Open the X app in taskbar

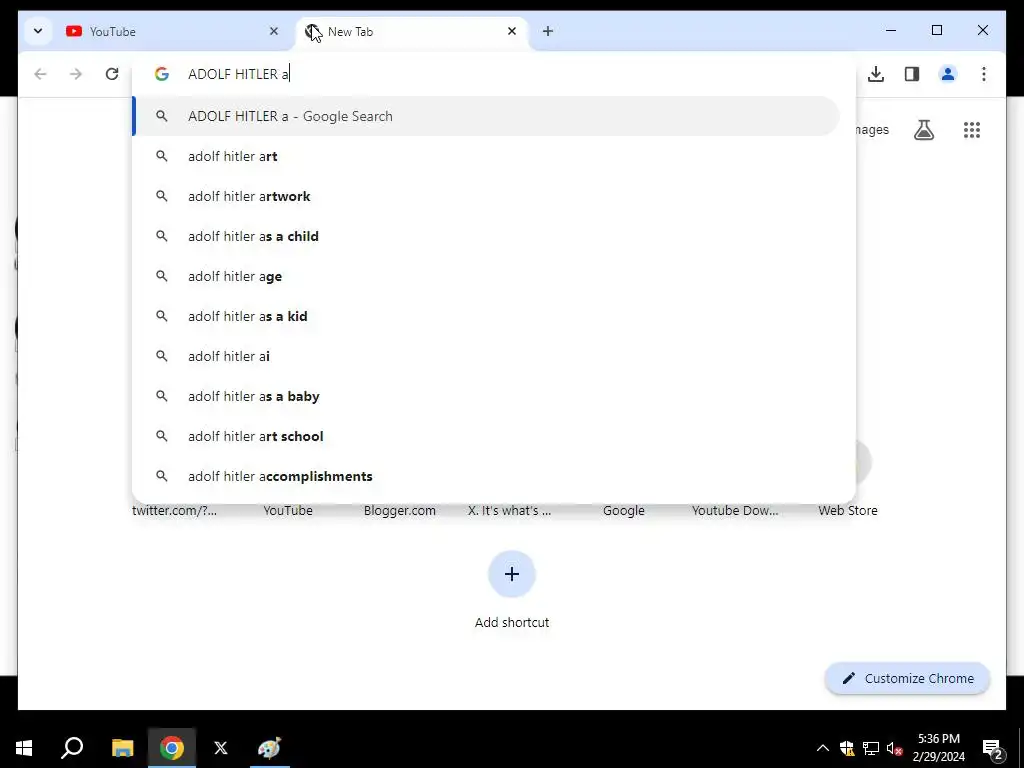pyautogui.click(x=221, y=748)
